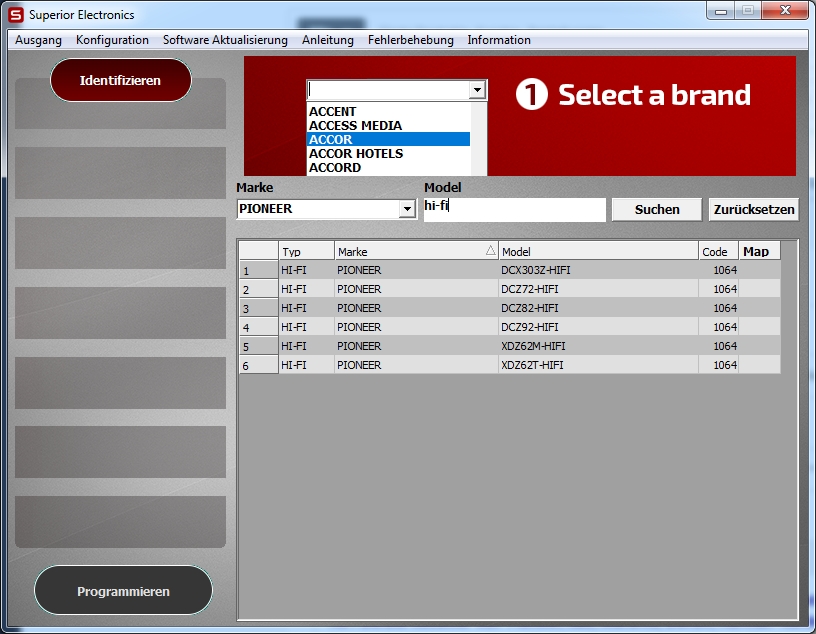The image size is (816, 634).
Task: Click the Suchen search button
Action: point(657,210)
